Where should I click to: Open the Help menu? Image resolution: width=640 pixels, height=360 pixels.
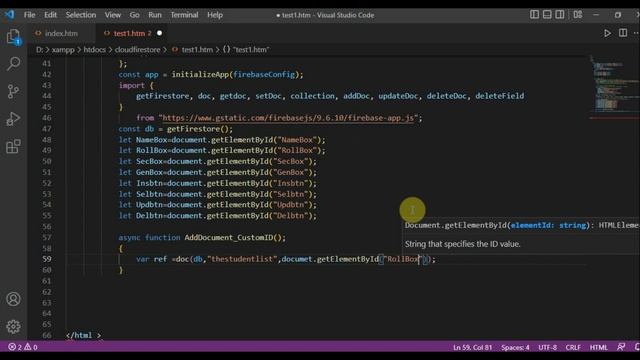coord(215,15)
